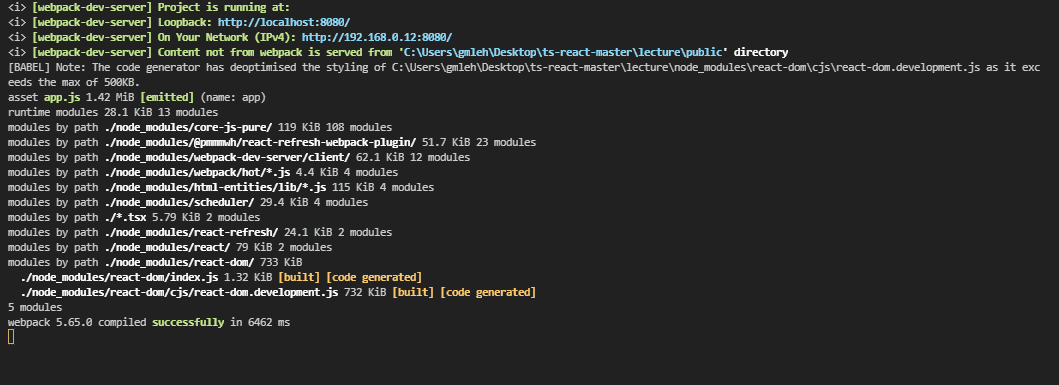This screenshot has height=385, width=1059.
Task: Click the [emitted] status label
Action: pos(167,97)
